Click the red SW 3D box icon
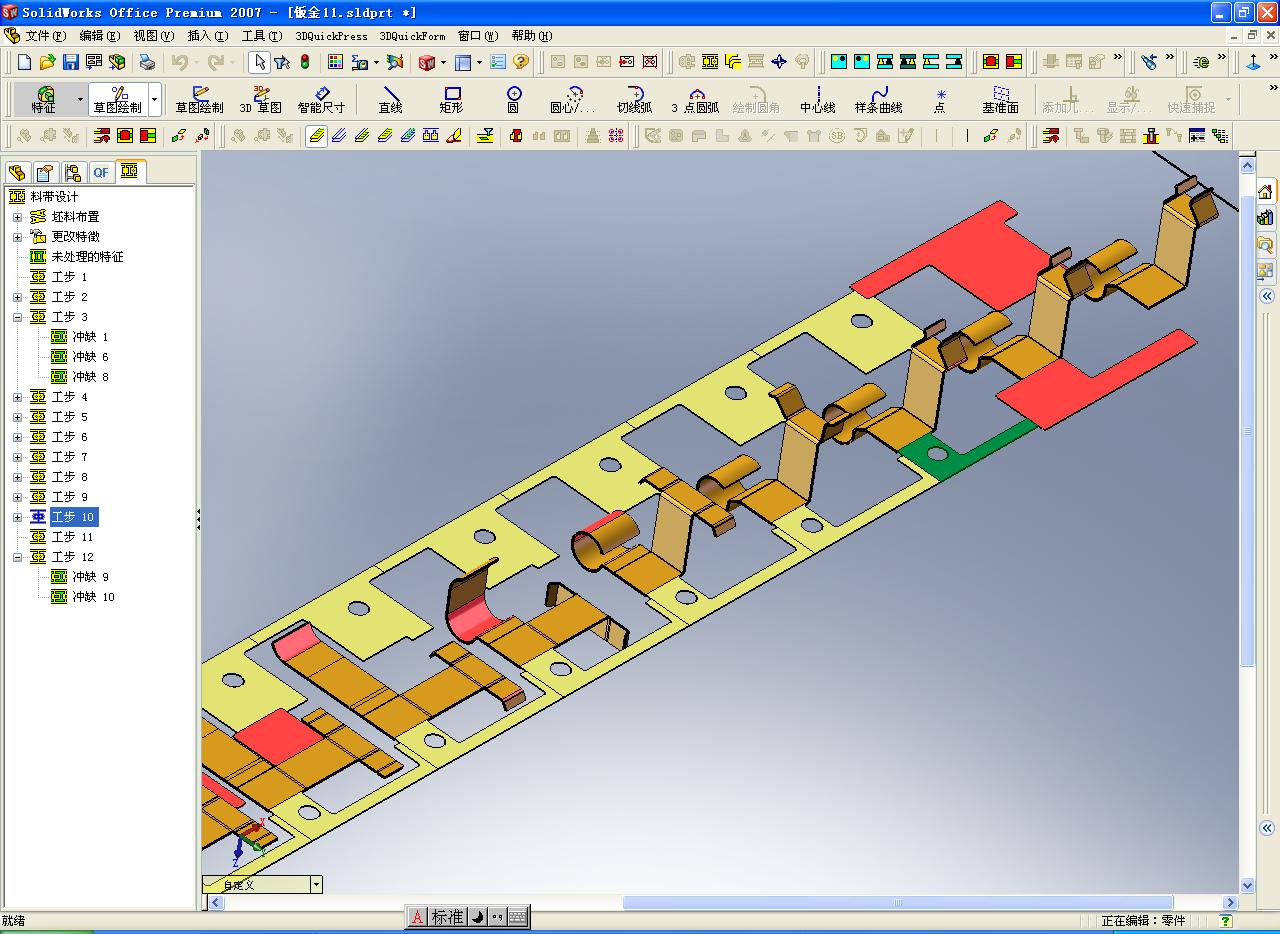Image resolution: width=1280 pixels, height=934 pixels. tap(427, 62)
